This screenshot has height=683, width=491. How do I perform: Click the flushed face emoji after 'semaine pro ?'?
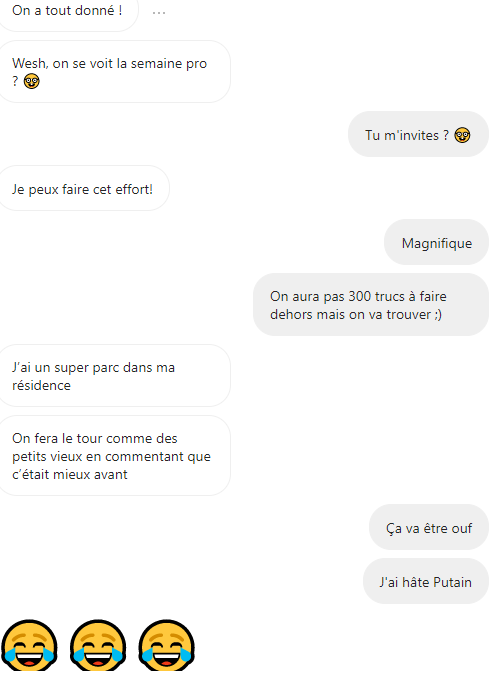31,81
